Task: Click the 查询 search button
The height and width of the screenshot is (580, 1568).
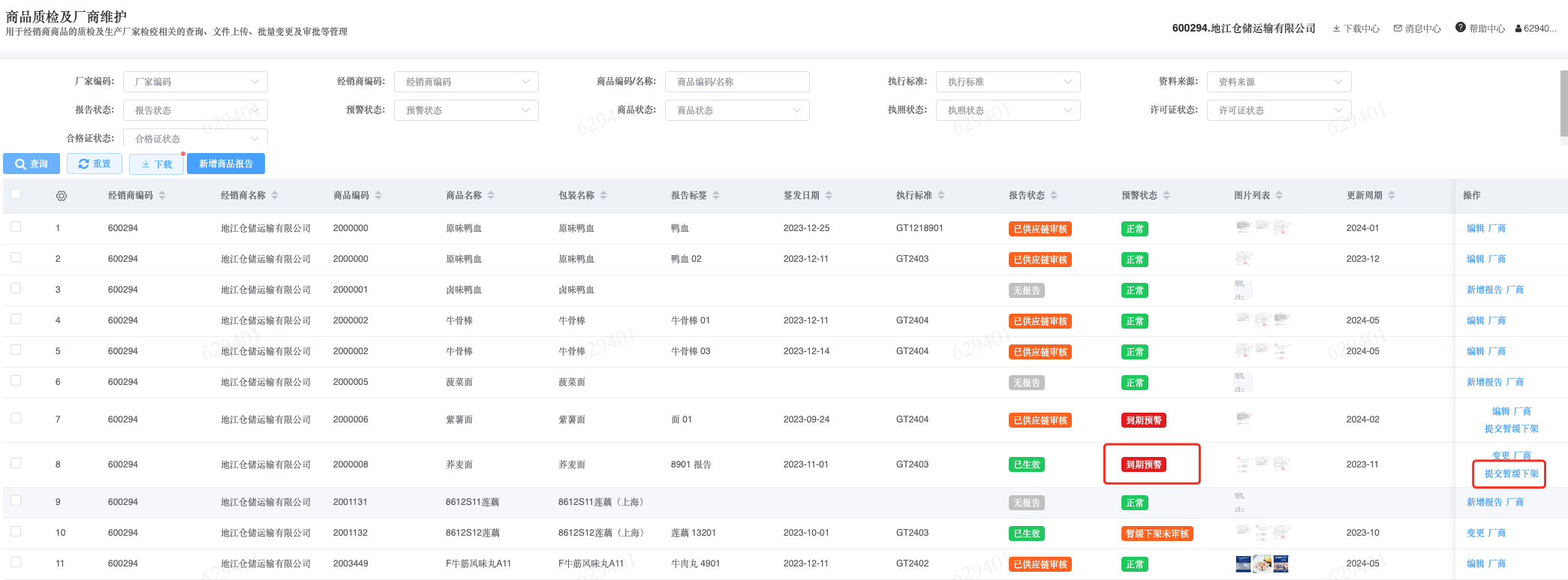Action: point(32,164)
